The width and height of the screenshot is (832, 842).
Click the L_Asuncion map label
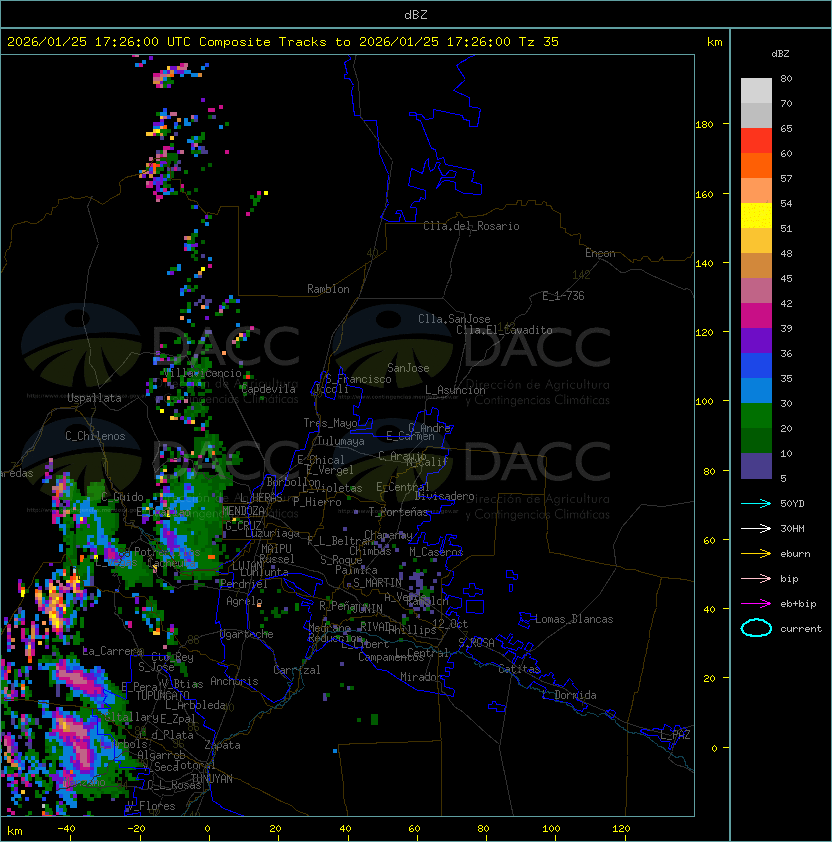(455, 390)
